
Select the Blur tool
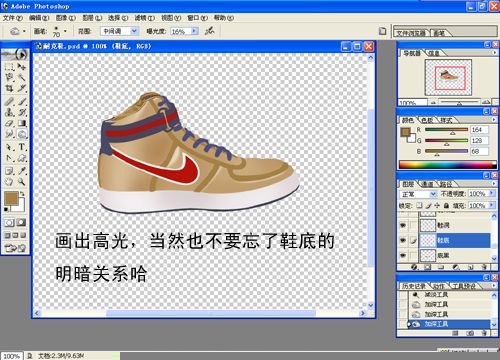point(9,134)
